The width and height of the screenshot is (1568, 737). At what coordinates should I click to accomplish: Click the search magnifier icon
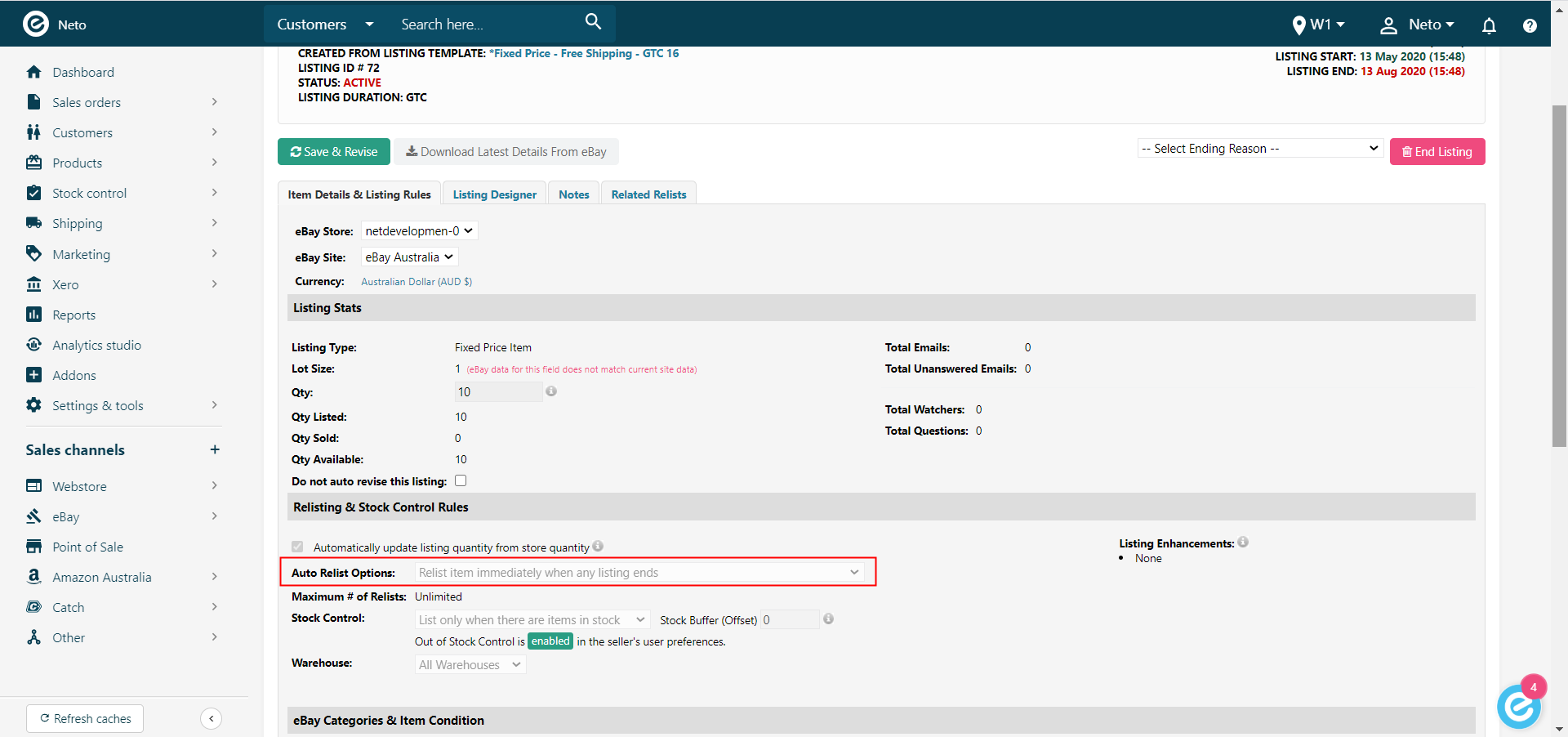pos(594,22)
